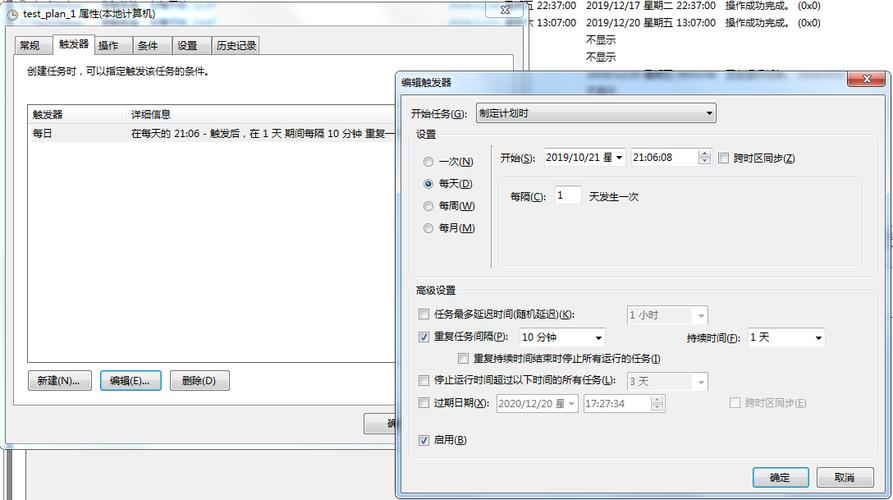Click the clock icon in properties title bar

point(13,14)
